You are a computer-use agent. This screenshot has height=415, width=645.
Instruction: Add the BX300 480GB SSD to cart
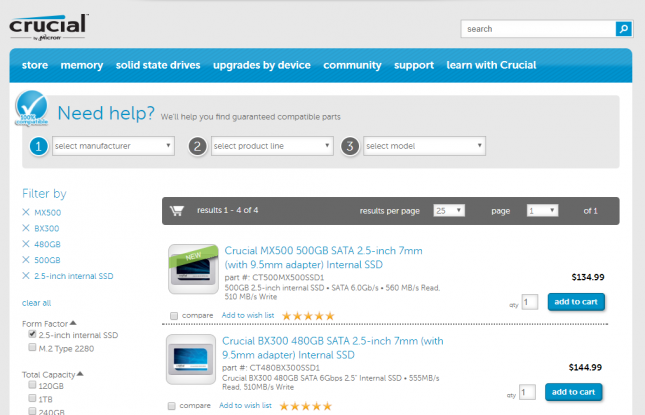click(x=573, y=392)
